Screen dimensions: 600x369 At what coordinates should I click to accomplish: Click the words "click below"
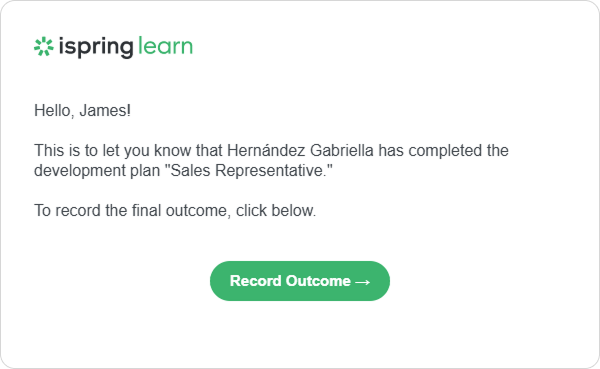(x=275, y=211)
